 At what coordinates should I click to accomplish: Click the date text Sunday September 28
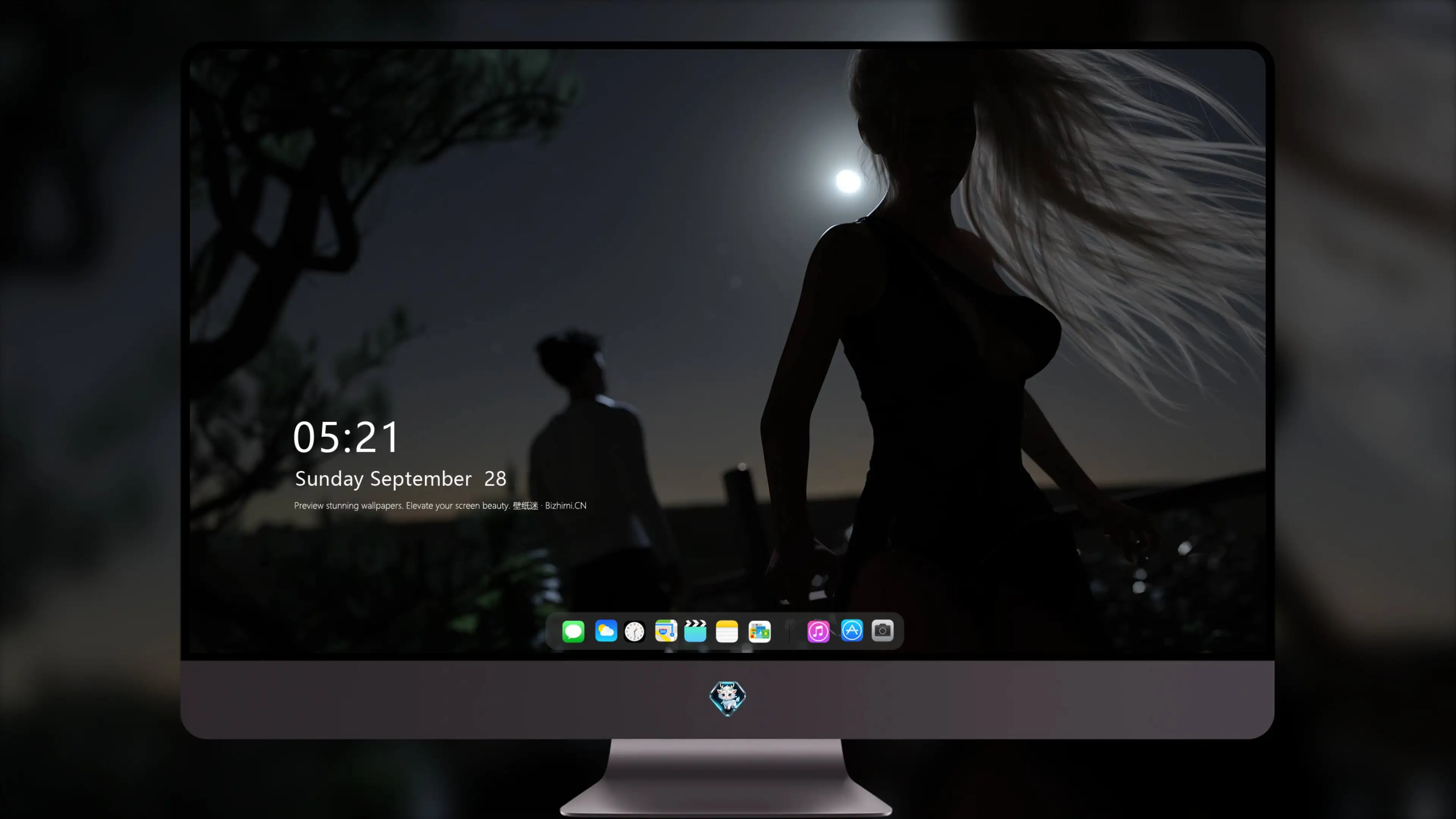tap(401, 479)
